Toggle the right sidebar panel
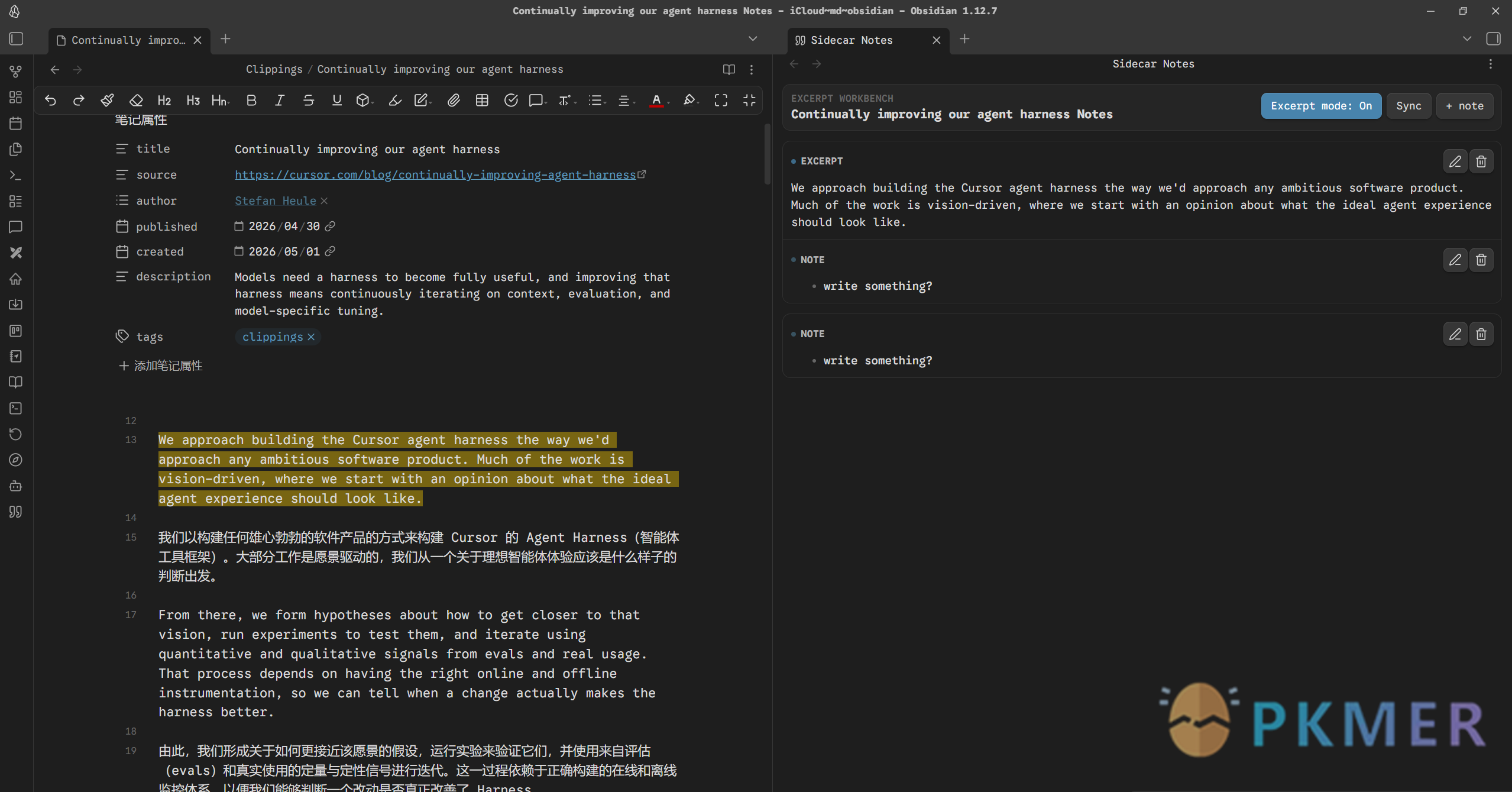Viewport: 1512px width, 792px height. (1493, 39)
